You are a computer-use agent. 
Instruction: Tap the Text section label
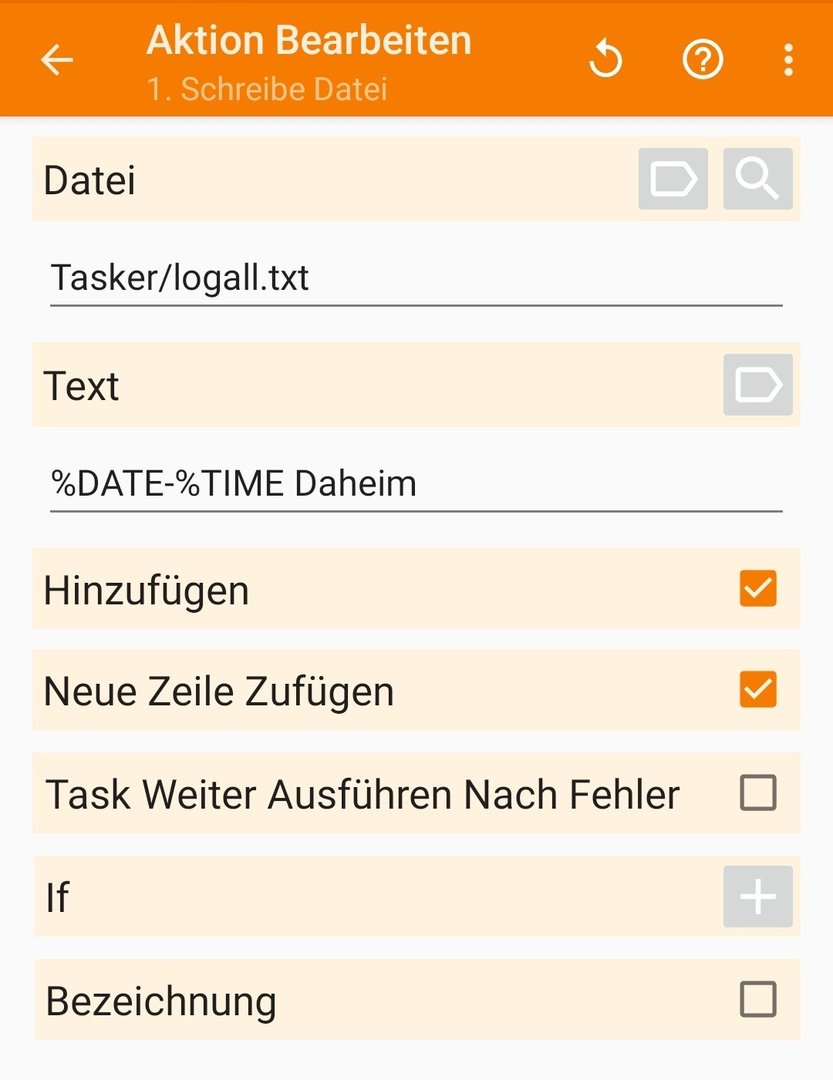(81, 386)
